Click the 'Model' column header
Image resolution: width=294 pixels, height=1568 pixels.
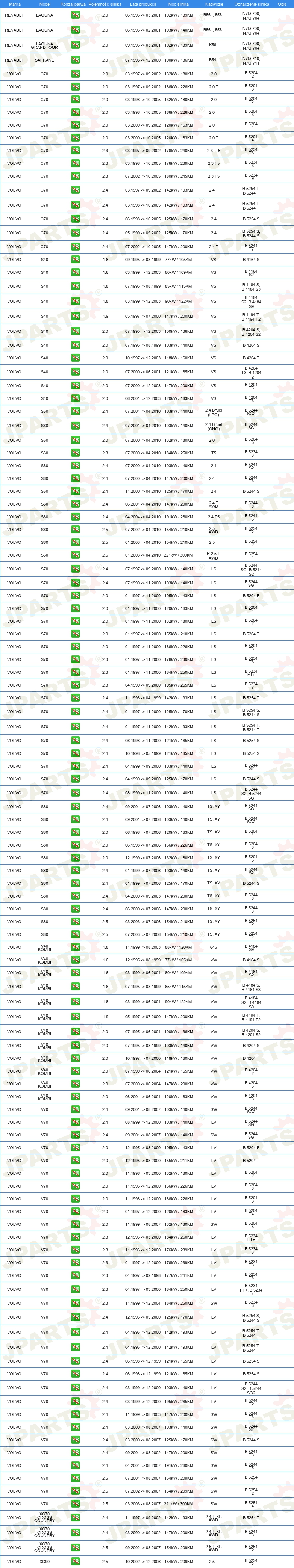click(44, 4)
